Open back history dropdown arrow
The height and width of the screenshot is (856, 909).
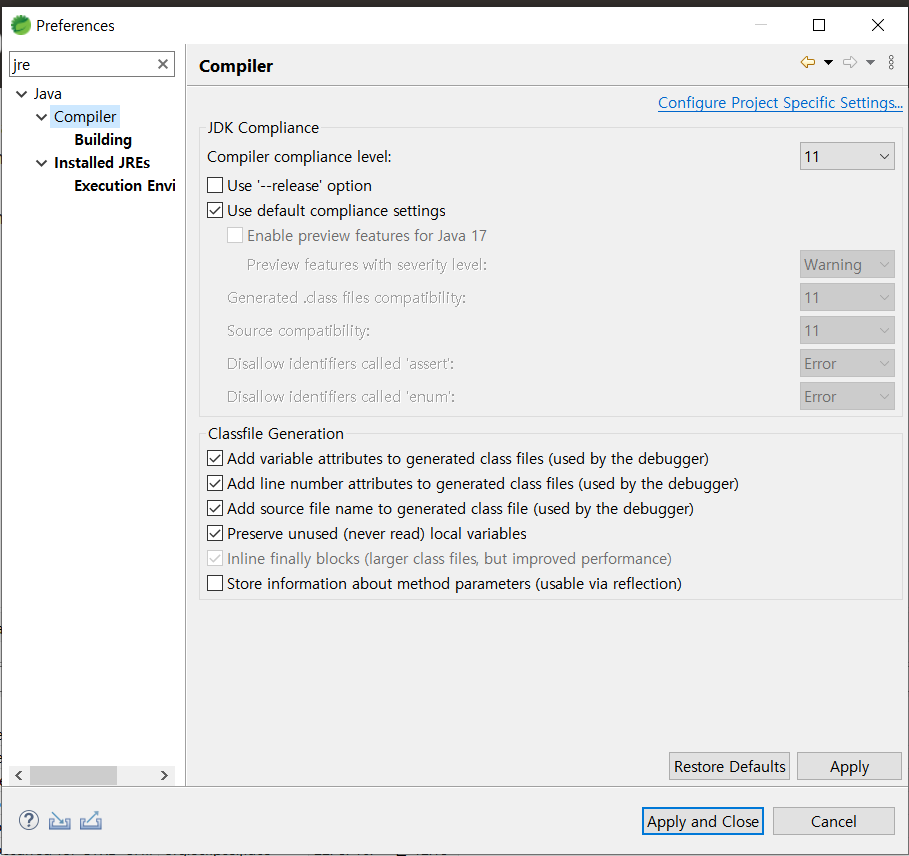[x=828, y=62]
